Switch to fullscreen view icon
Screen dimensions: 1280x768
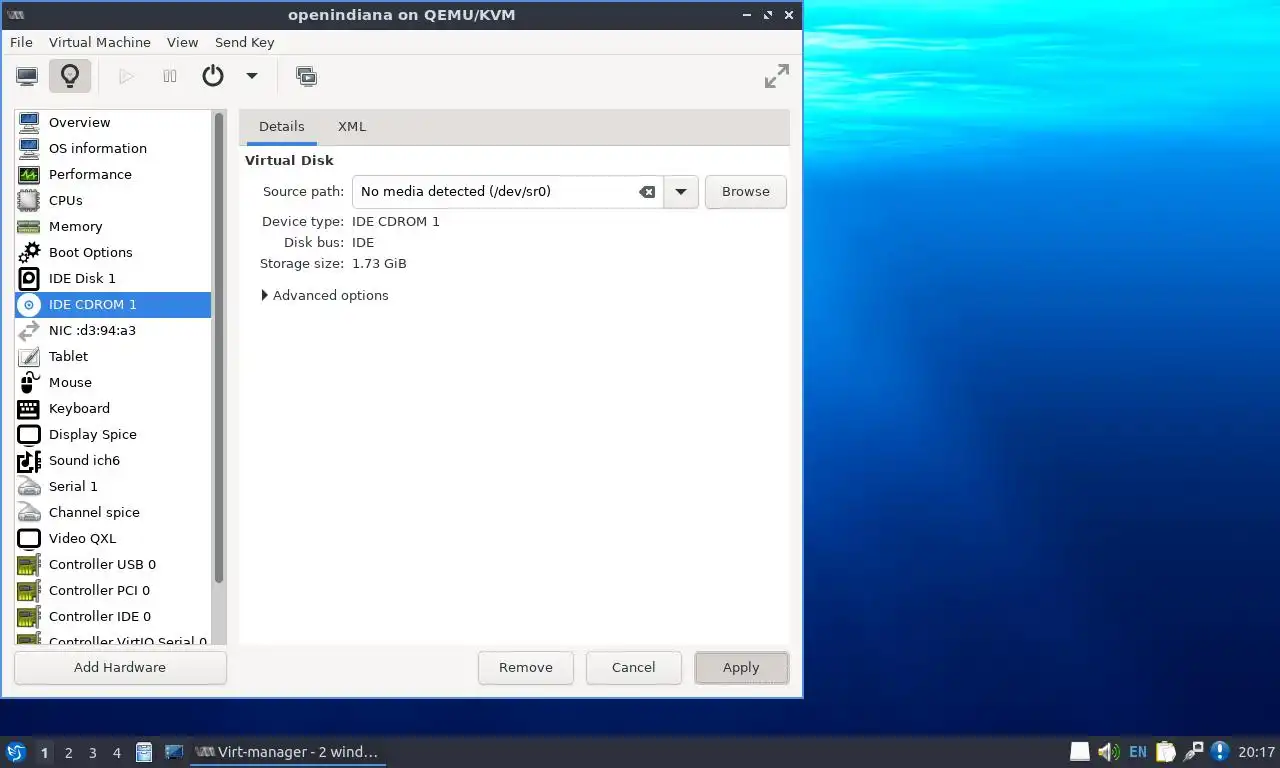coord(777,76)
